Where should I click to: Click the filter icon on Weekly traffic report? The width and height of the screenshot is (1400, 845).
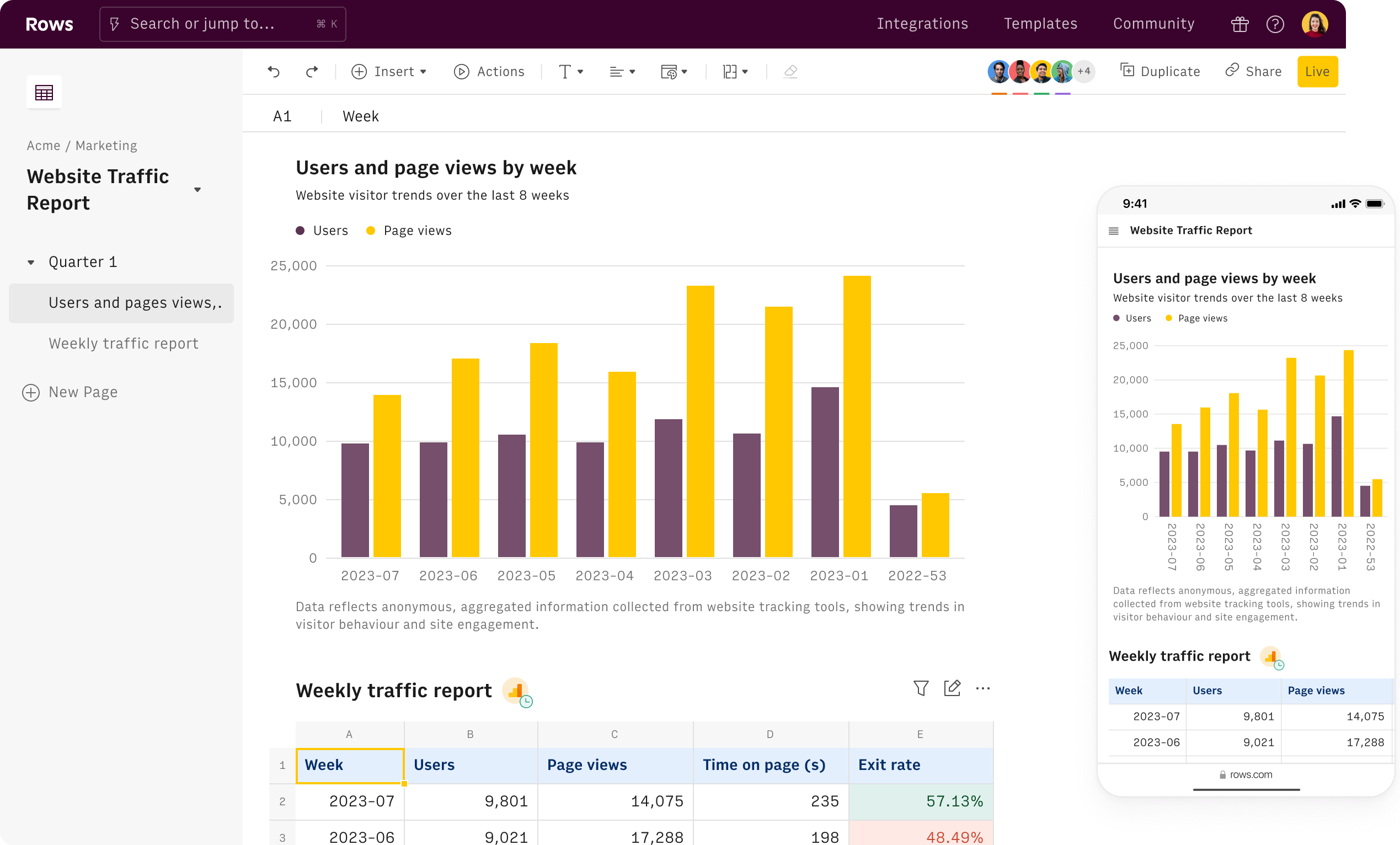[x=921, y=688]
